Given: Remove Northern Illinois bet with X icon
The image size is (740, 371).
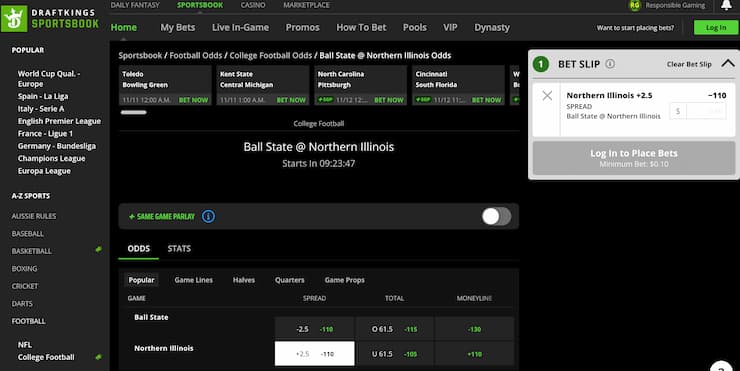Looking at the screenshot, I should (547, 96).
